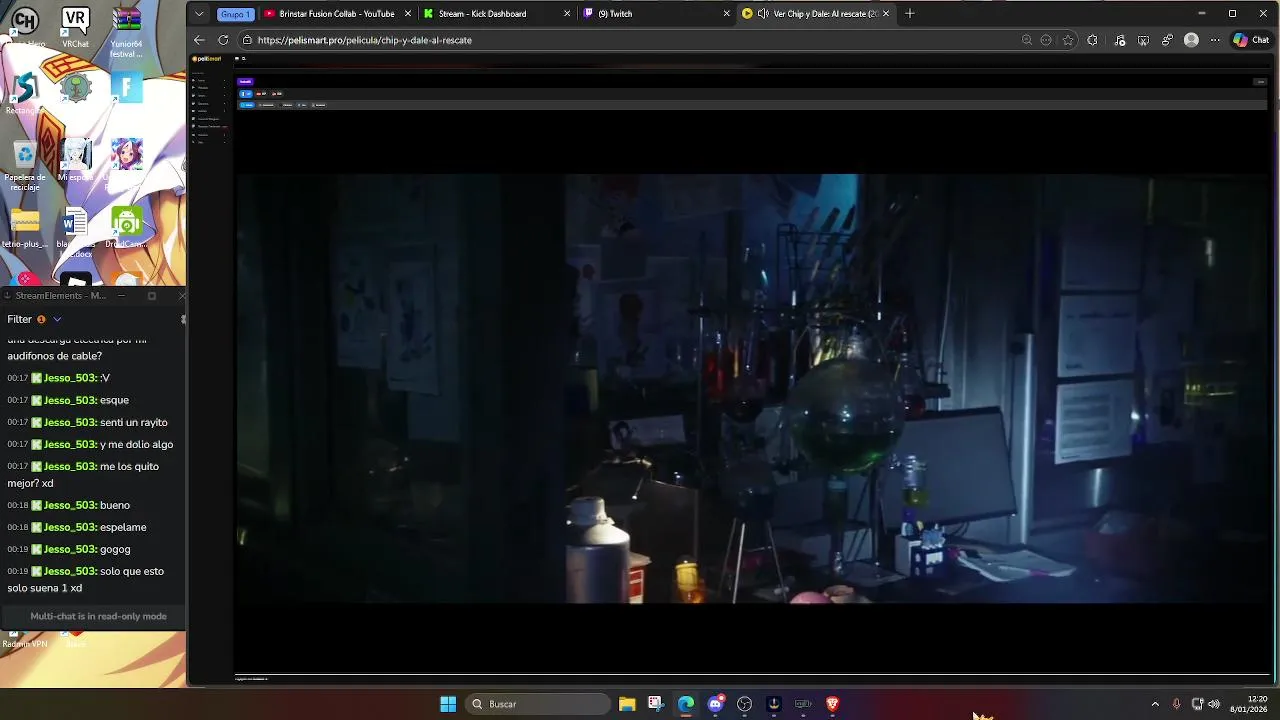Open the browser profile avatar
1280x720 pixels.
tap(1191, 40)
